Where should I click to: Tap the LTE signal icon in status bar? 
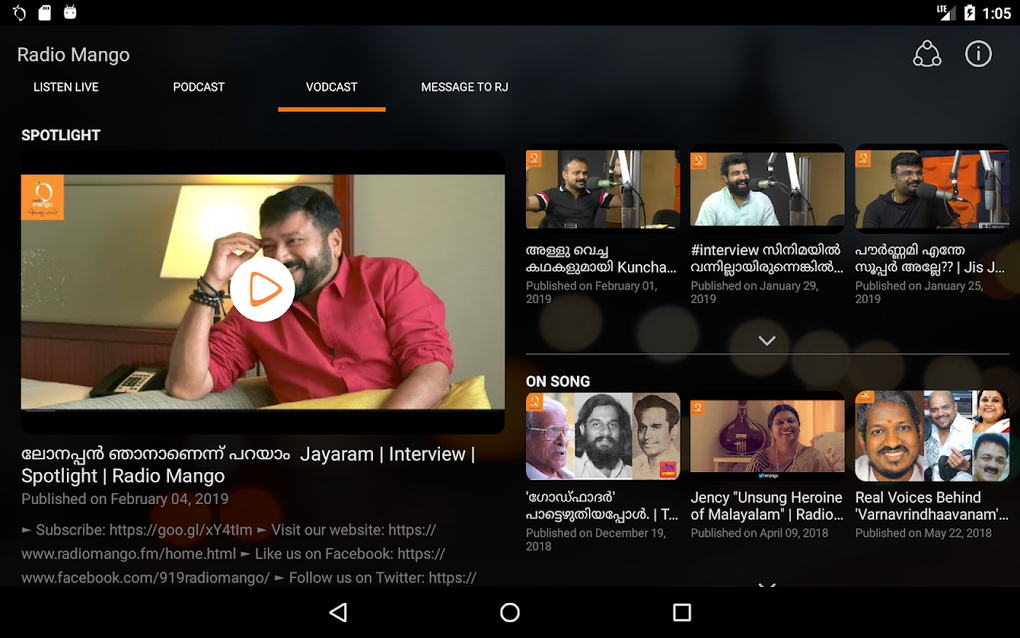point(946,12)
